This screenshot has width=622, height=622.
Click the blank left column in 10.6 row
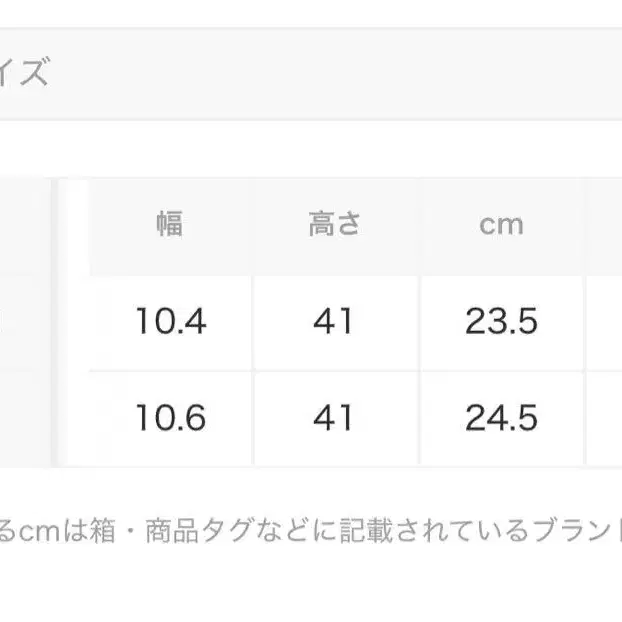25,417
